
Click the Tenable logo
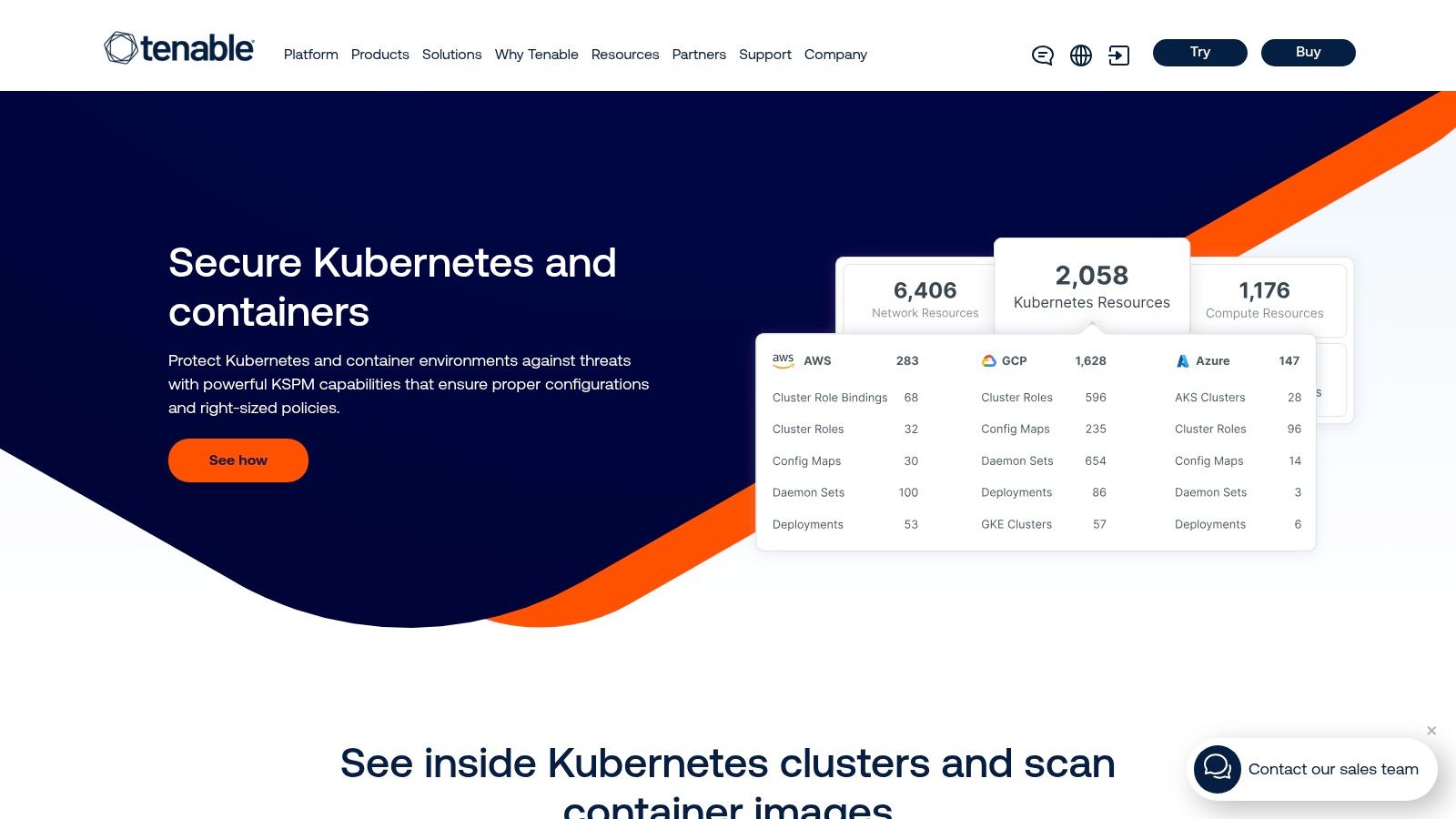click(x=179, y=48)
